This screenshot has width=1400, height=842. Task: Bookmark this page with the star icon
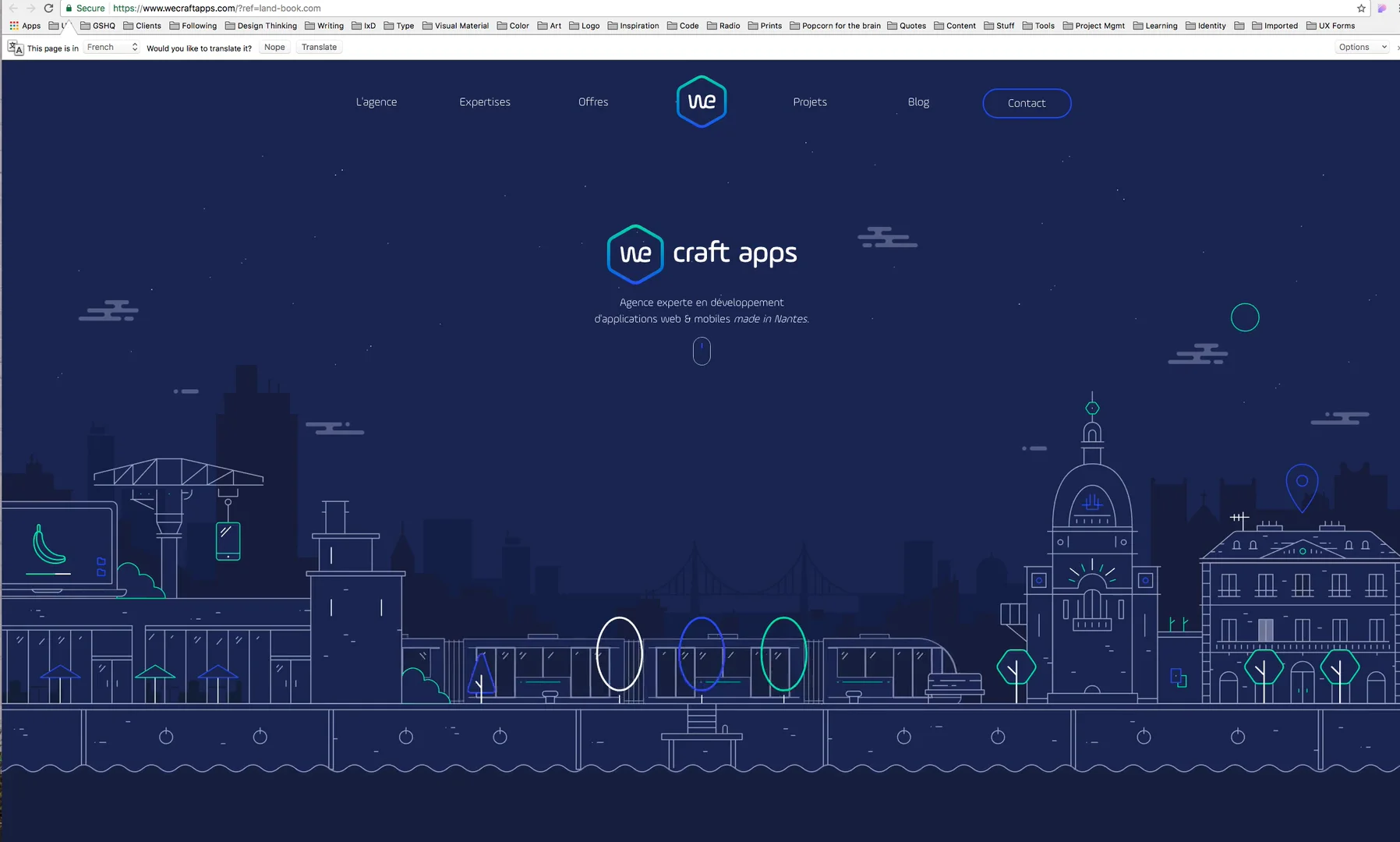[x=1361, y=8]
